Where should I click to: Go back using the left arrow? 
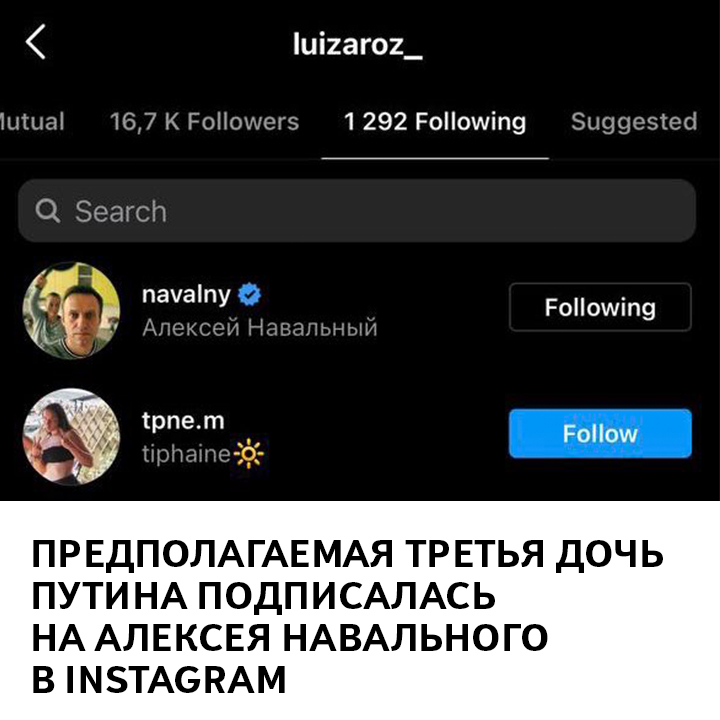(35, 42)
